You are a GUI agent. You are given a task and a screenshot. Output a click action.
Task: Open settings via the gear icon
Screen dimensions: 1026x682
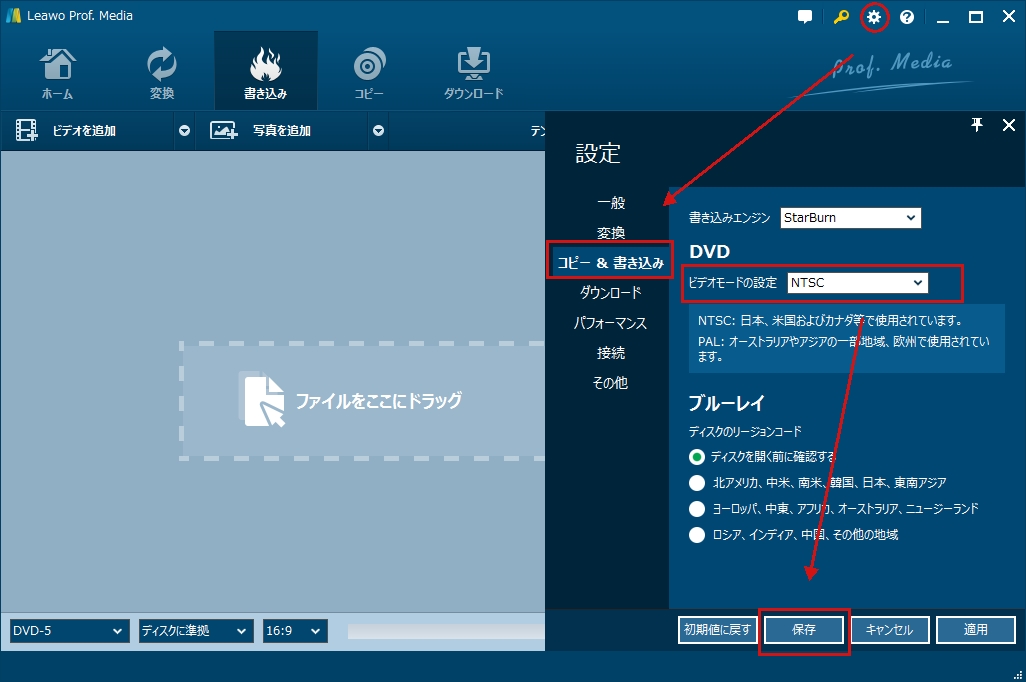point(874,17)
